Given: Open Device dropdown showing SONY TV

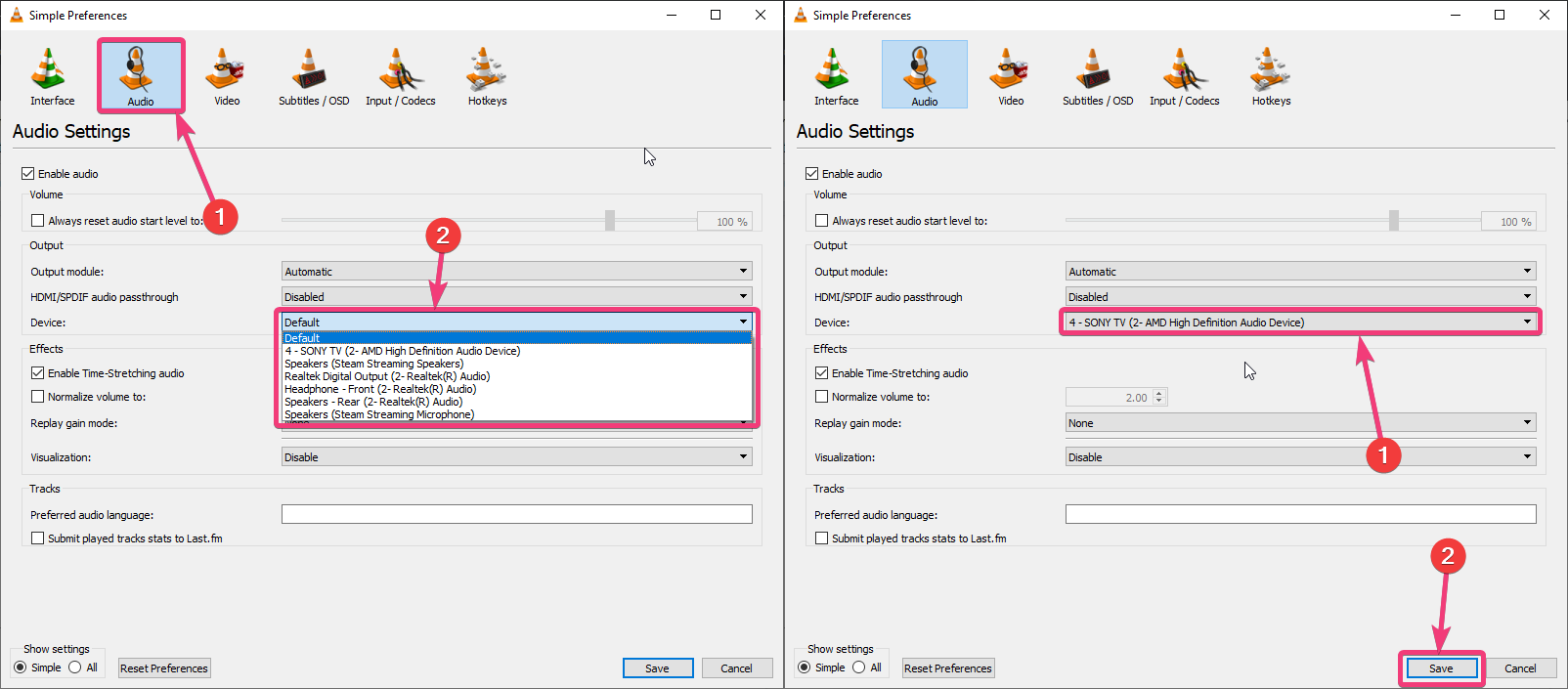Looking at the screenshot, I should [1300, 323].
